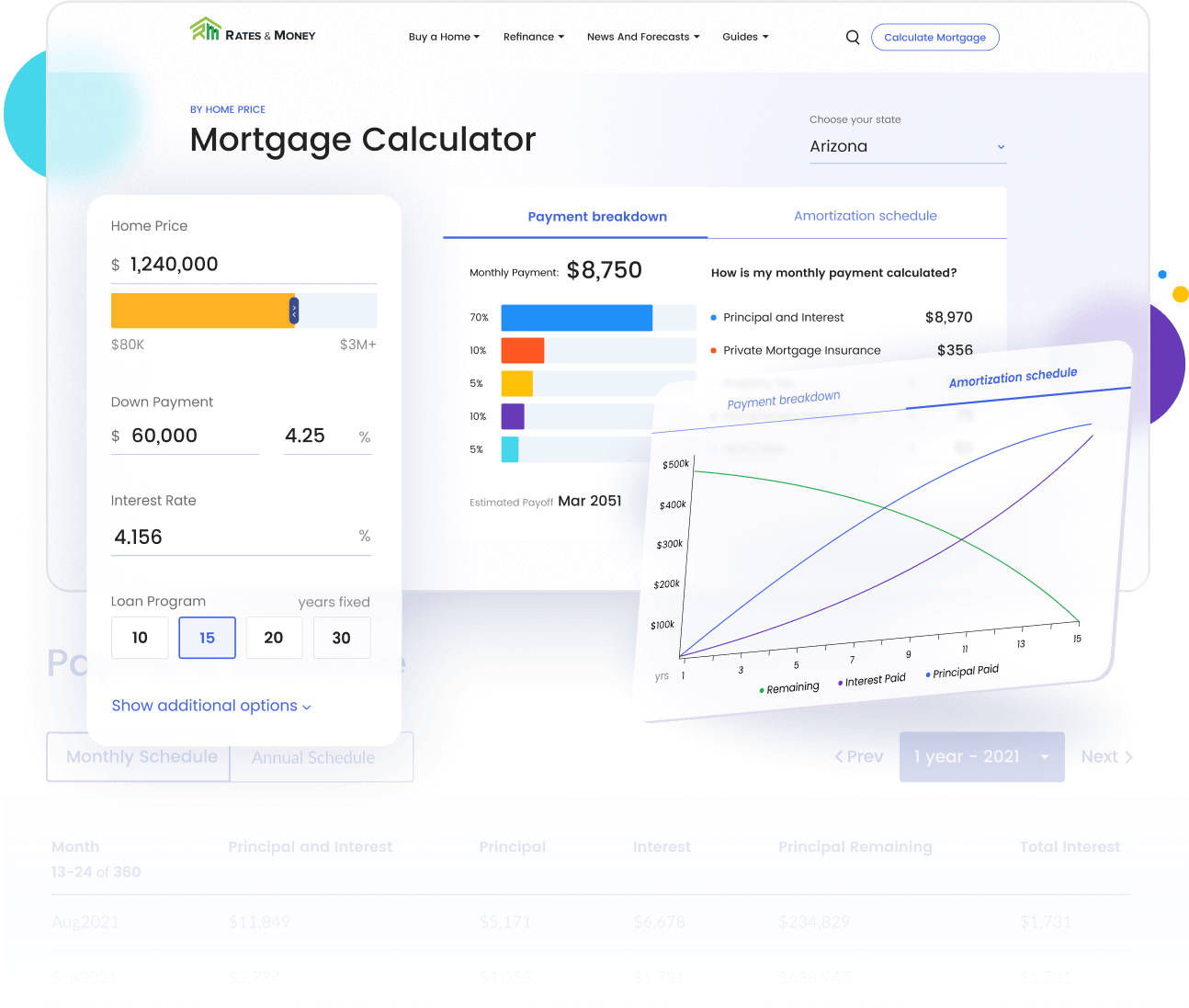This screenshot has width=1189, height=1008.
Task: Click the yellow breakdown bar
Action: click(x=516, y=384)
